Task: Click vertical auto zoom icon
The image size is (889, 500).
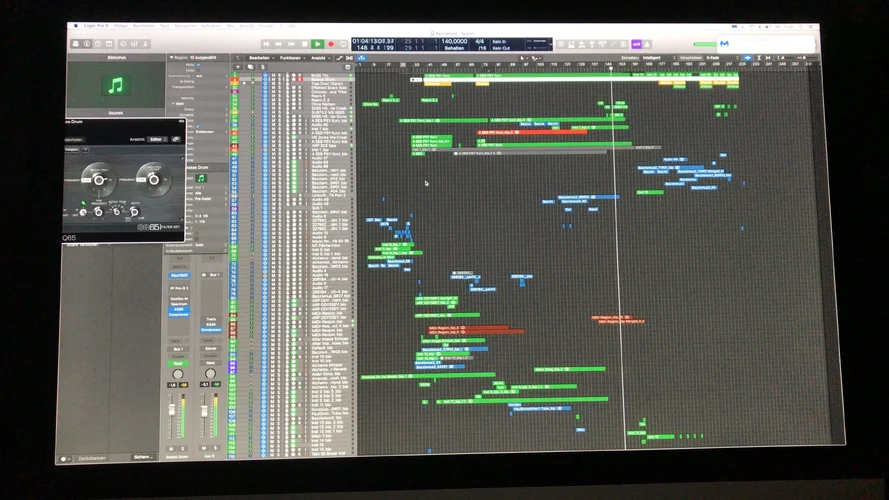Action: pos(759,58)
